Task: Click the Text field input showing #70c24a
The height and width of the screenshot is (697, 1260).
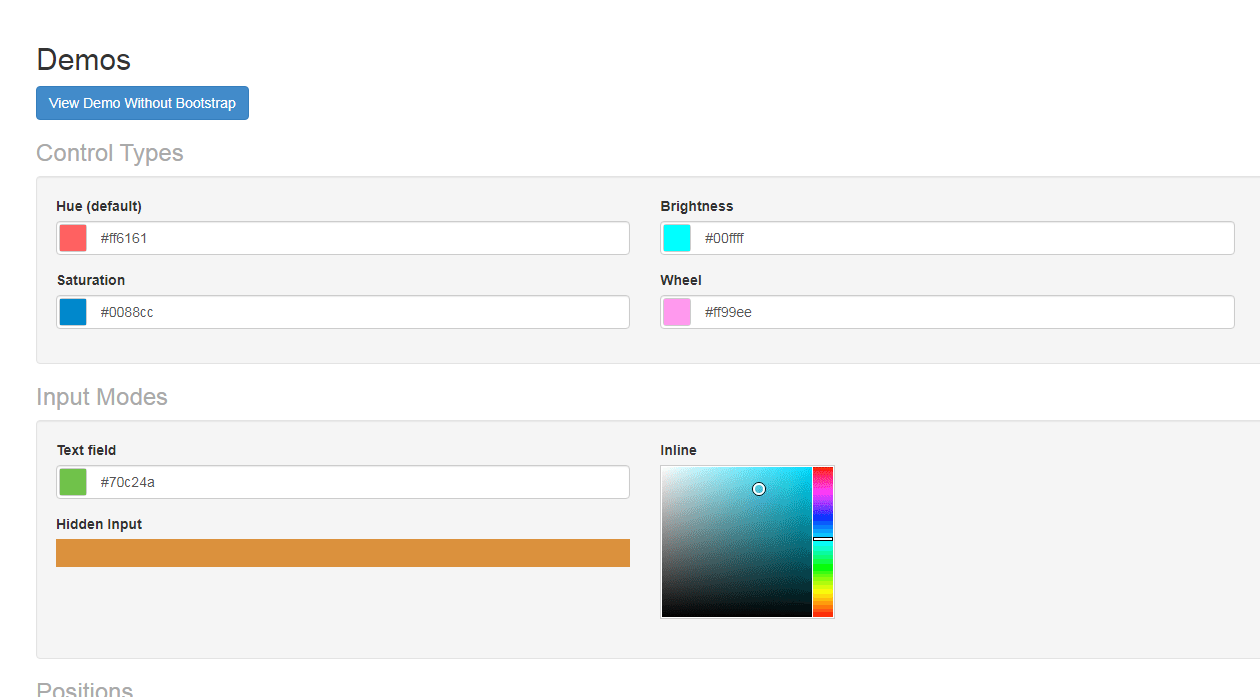Action: (343, 482)
